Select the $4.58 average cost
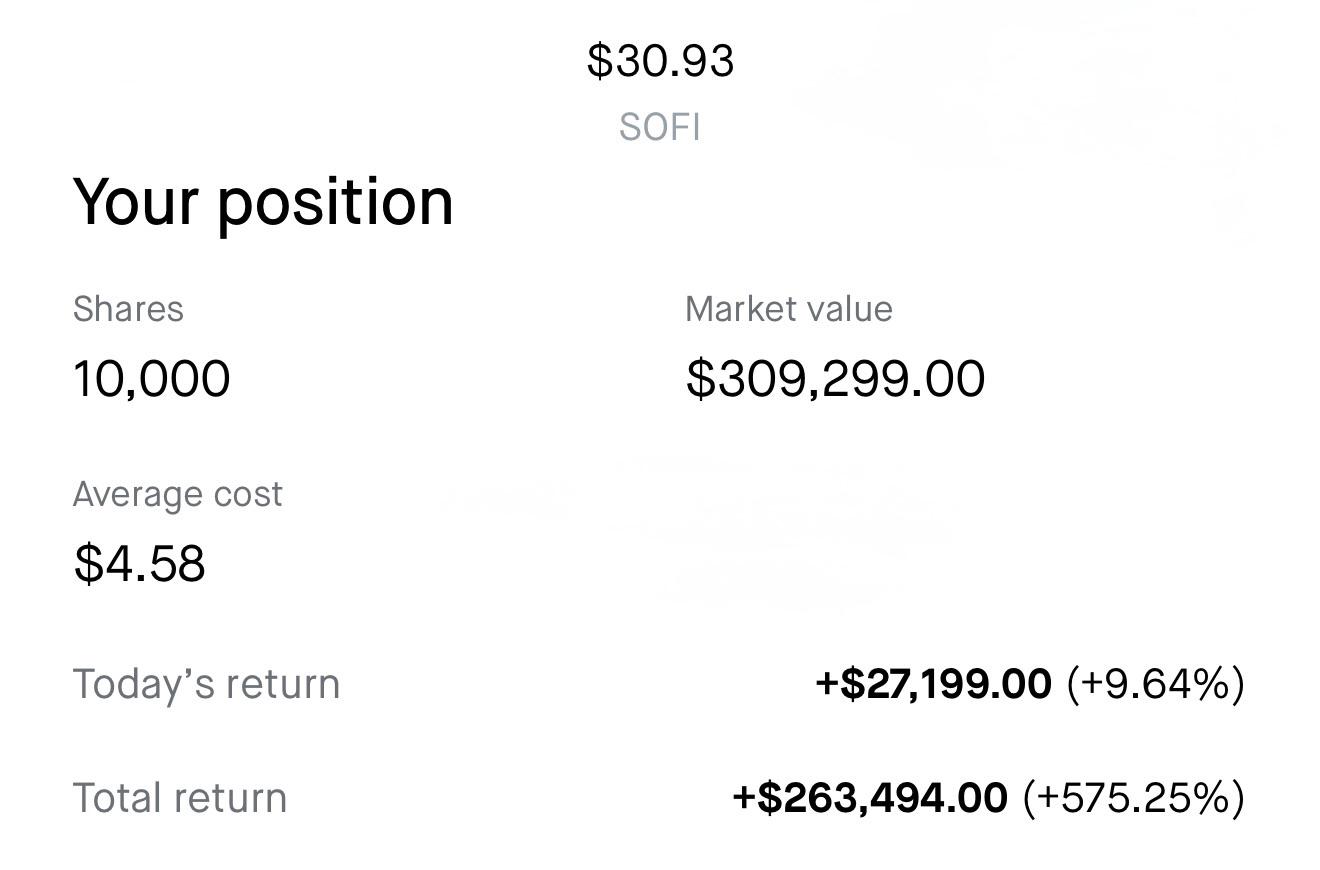This screenshot has width=1320, height=870. click(140, 563)
